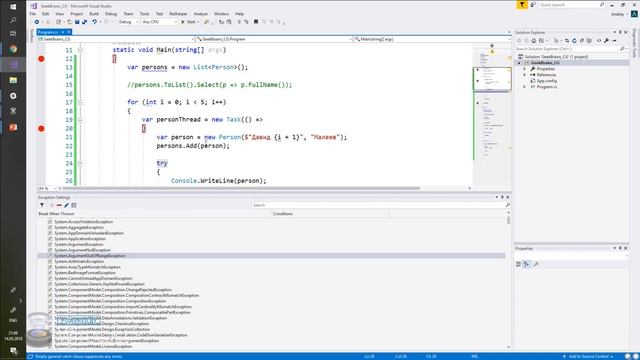
Task: Click the Alphabetical sort icon in Properties panel
Action: (527, 264)
